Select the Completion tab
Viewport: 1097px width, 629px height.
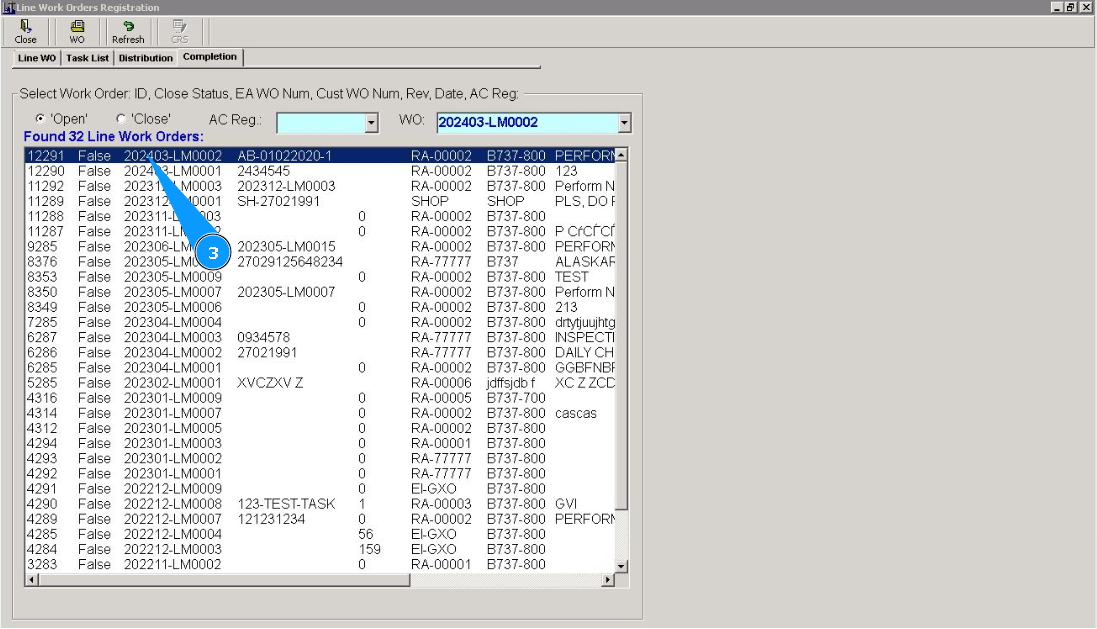(210, 57)
